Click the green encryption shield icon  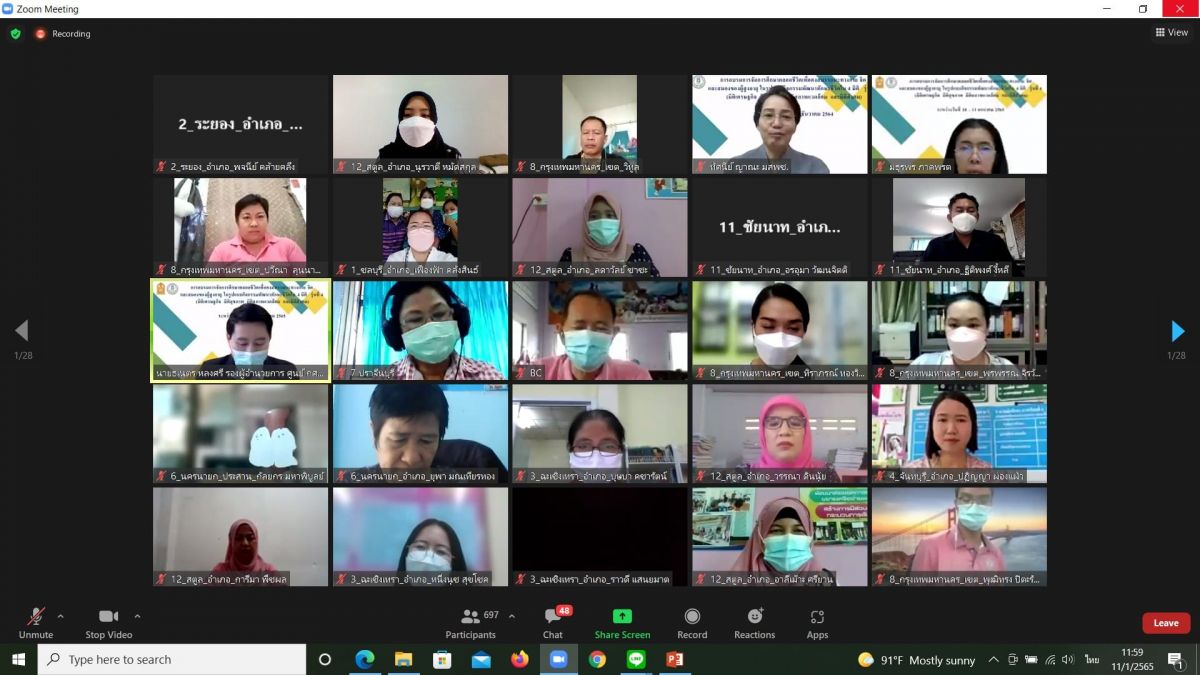15,33
